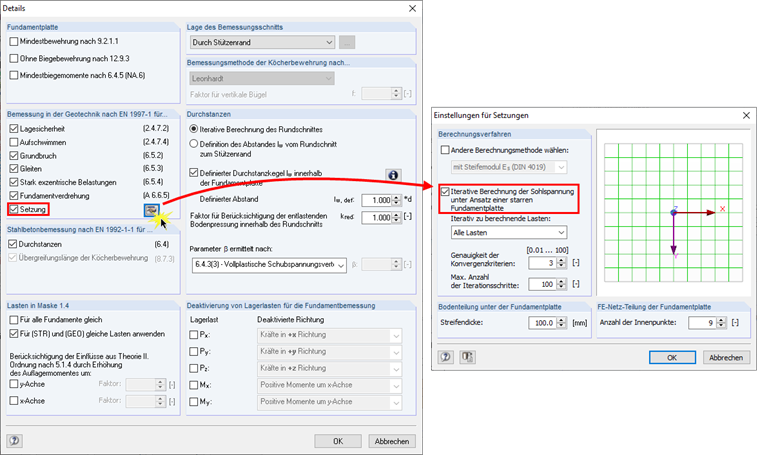Click Max. Anzahl der Iterationsschritte field

click(x=543, y=284)
